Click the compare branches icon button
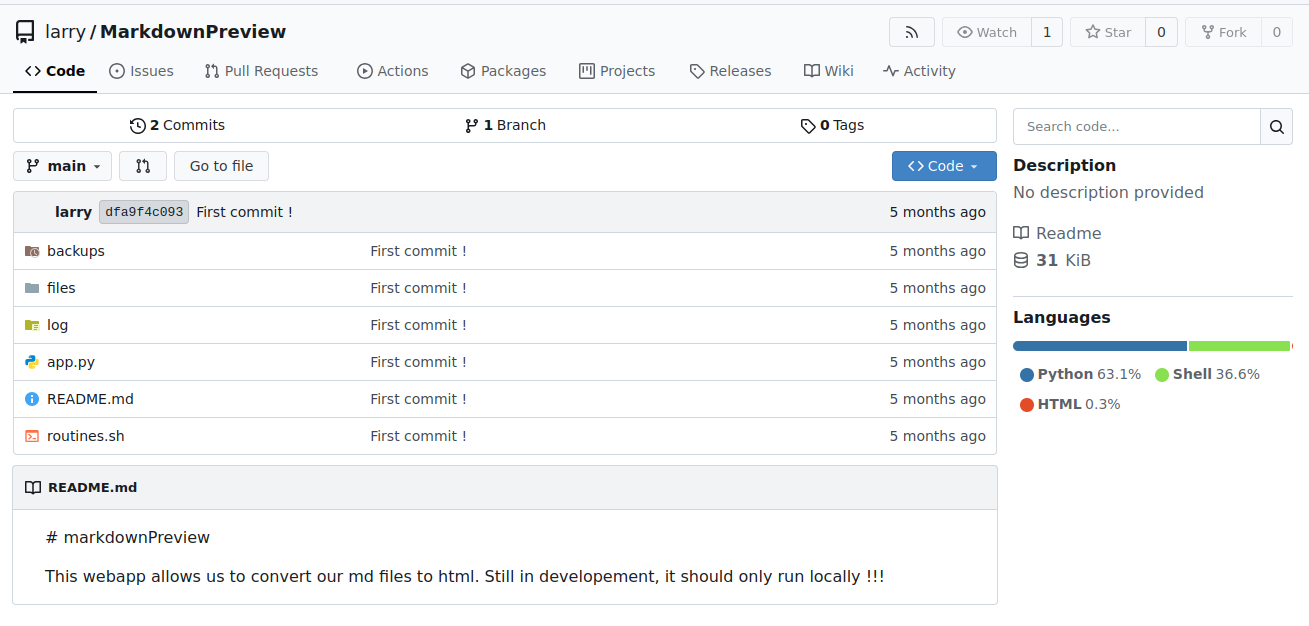The height and width of the screenshot is (626, 1309). pyautogui.click(x=143, y=166)
